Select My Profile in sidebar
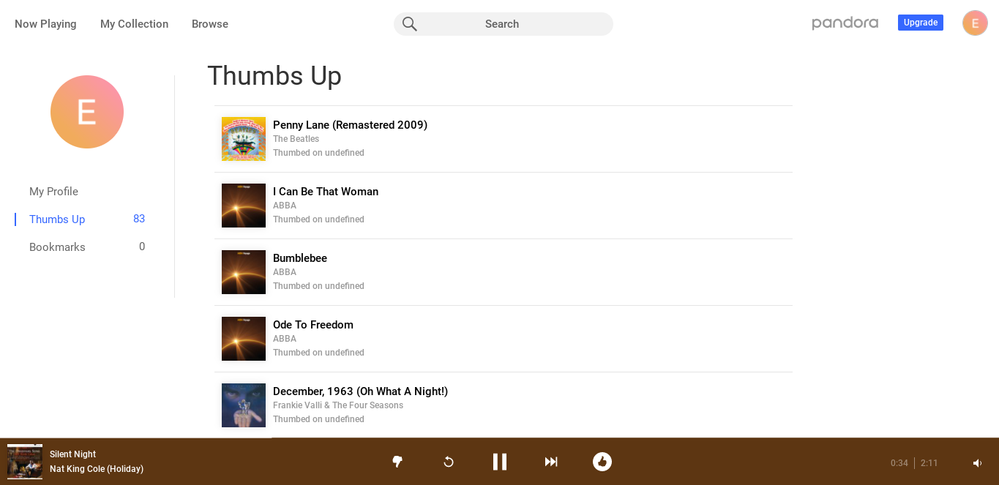Image resolution: width=999 pixels, height=485 pixels. pos(53,192)
